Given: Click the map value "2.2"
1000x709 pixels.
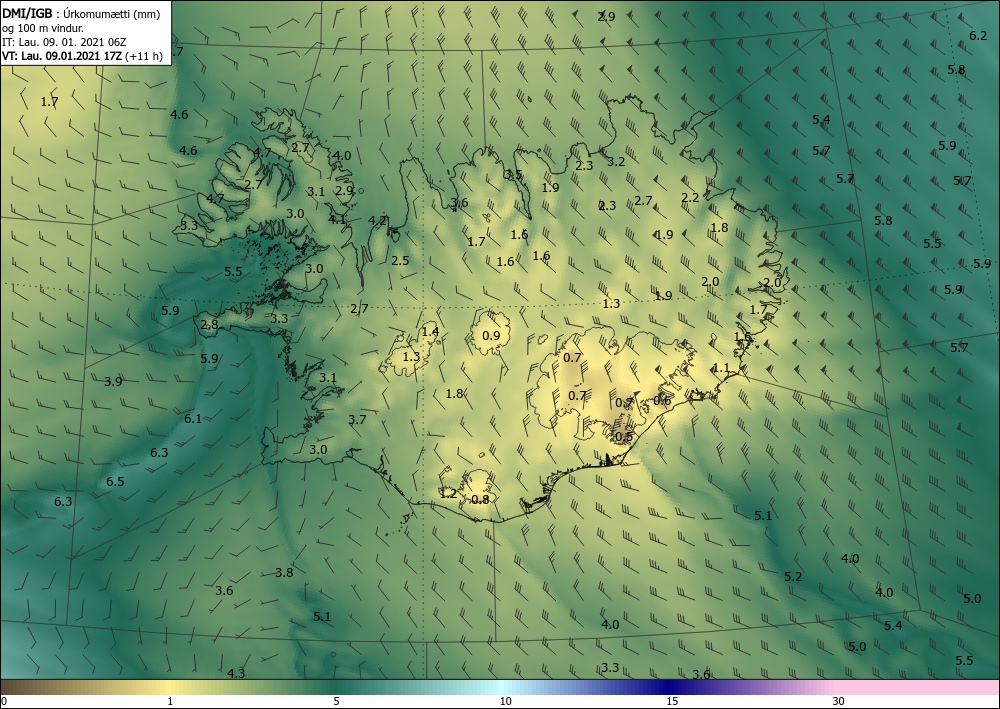Looking at the screenshot, I should pyautogui.click(x=690, y=198).
